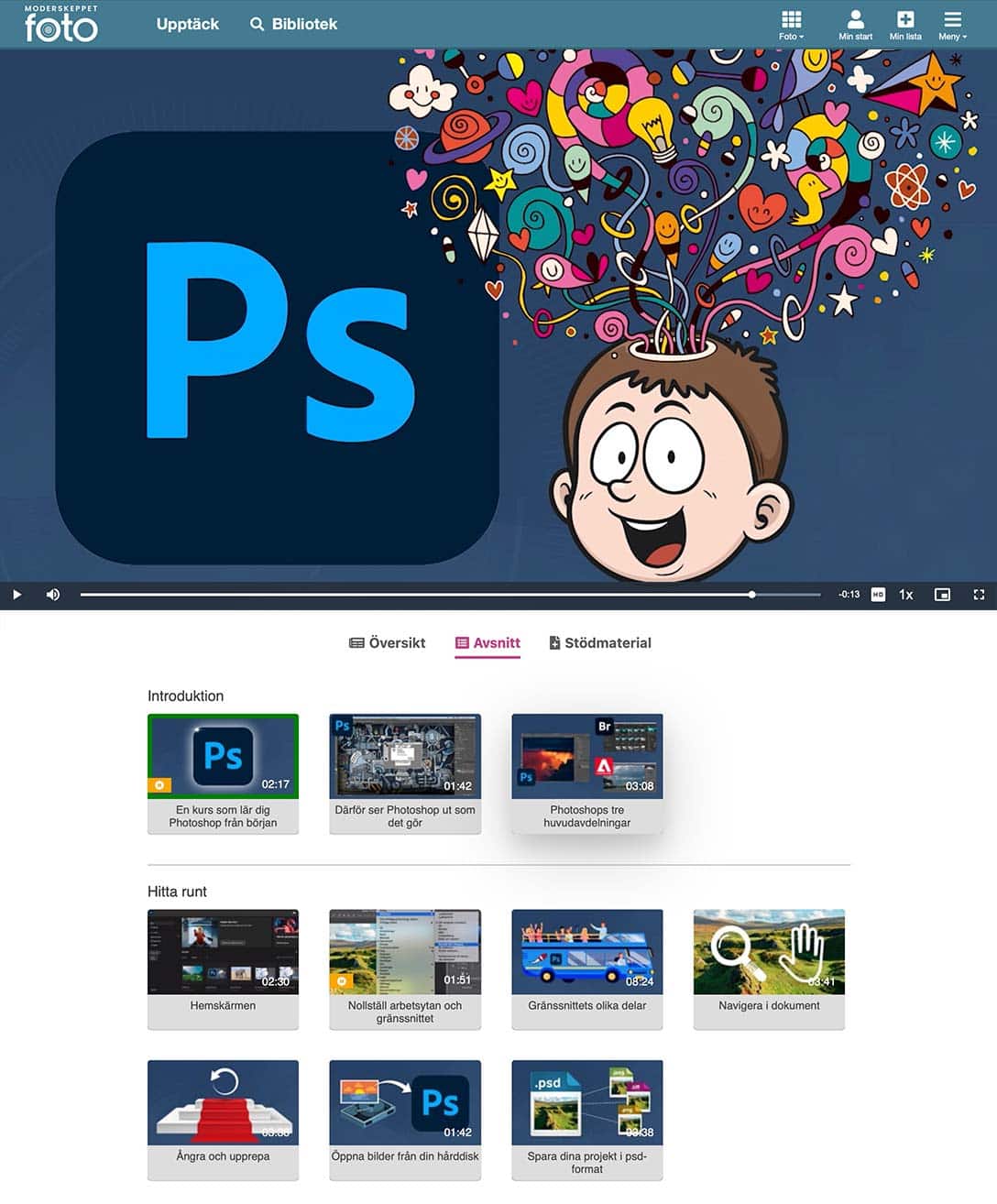Open episode Nollställ arbetsytan och gränssnittet
This screenshot has height=1204, width=997.
pos(405,969)
